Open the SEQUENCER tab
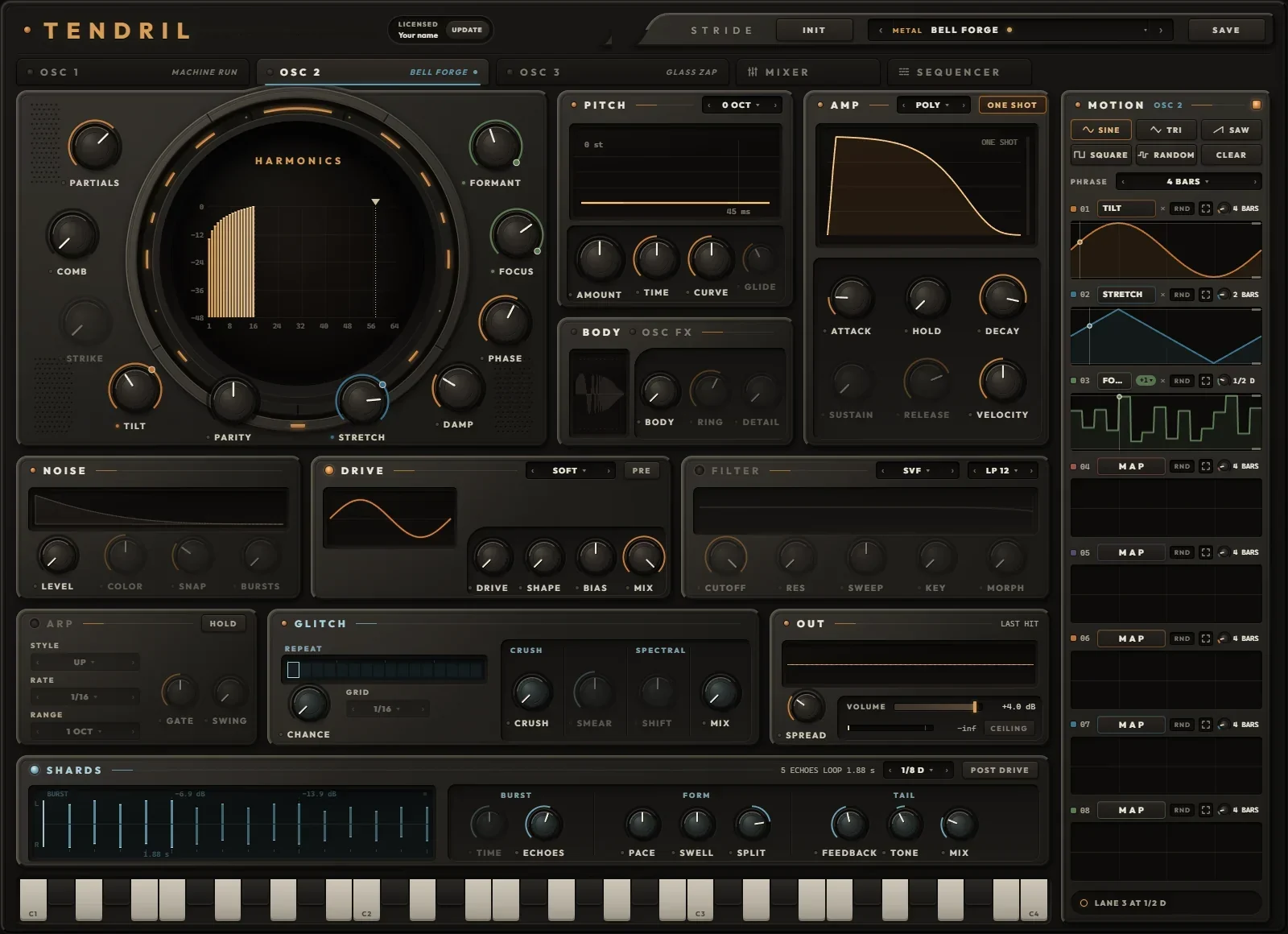Screen dimensions: 1288x934 [x=959, y=72]
